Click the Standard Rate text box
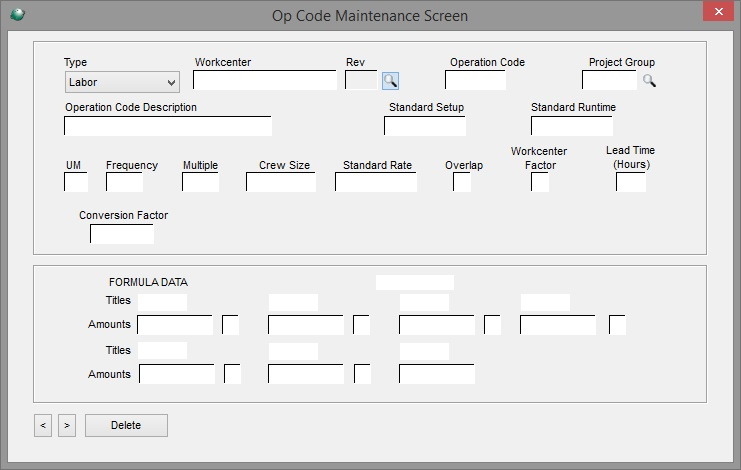The width and height of the screenshot is (741, 470). (x=376, y=182)
